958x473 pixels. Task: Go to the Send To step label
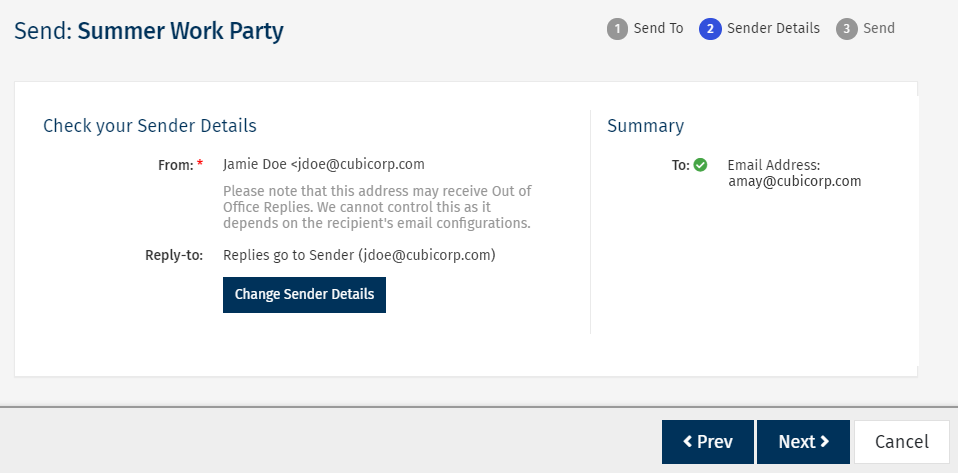(658, 28)
